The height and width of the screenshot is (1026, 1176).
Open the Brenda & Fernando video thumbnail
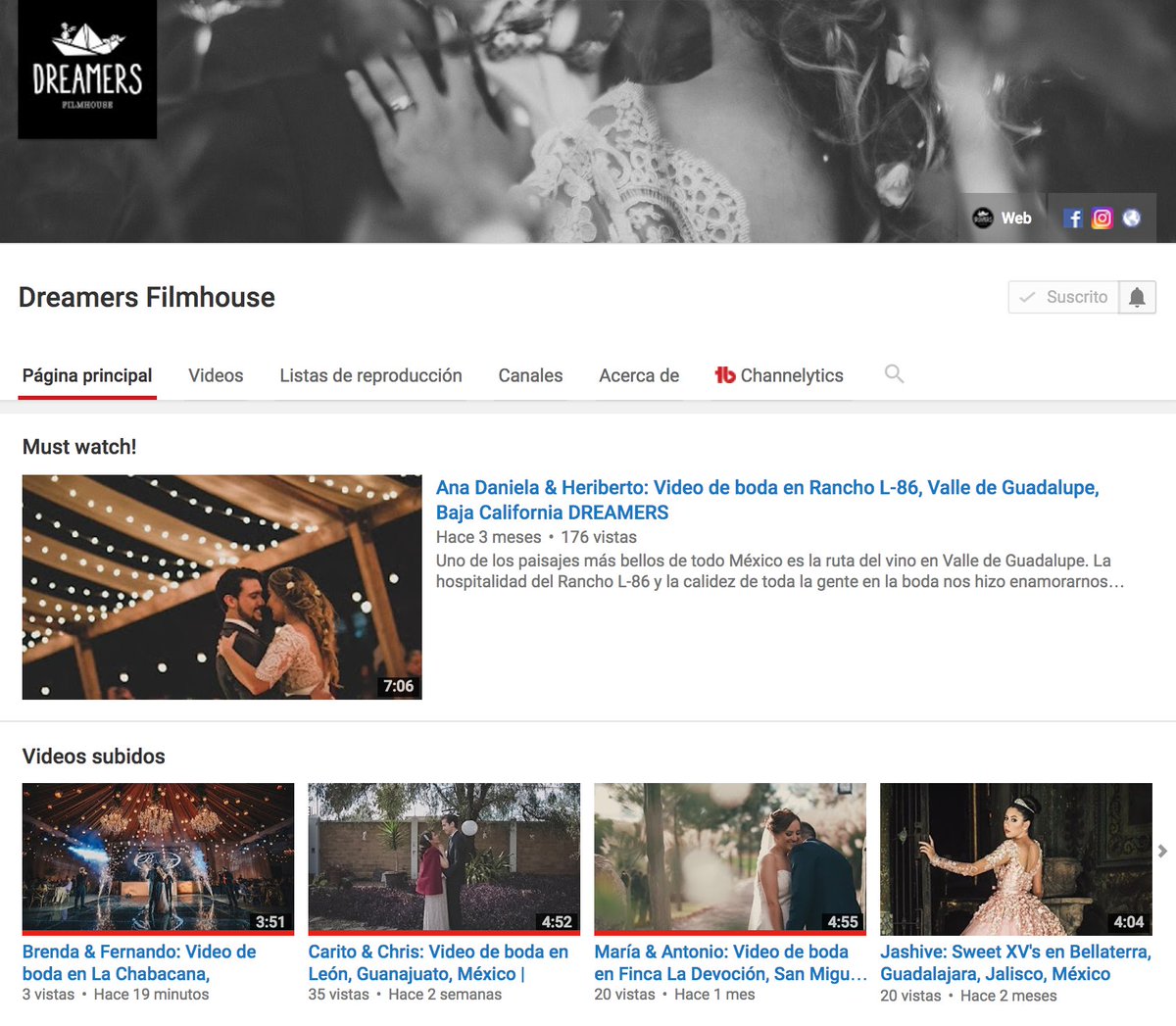(158, 857)
